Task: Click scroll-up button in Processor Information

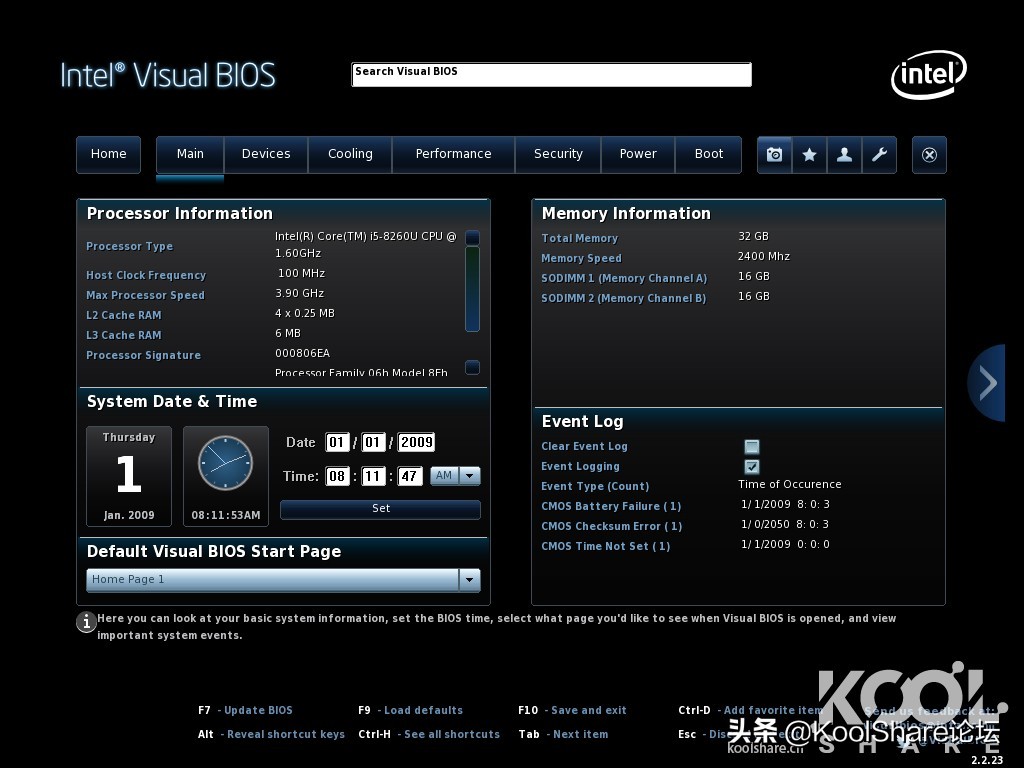Action: click(472, 238)
